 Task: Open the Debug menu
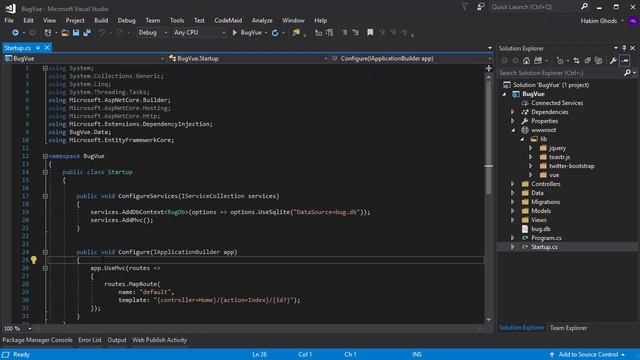tap(127, 20)
